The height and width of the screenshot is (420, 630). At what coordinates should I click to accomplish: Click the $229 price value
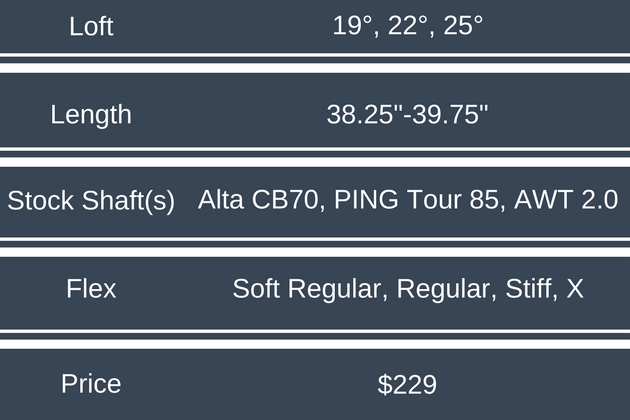click(x=407, y=384)
